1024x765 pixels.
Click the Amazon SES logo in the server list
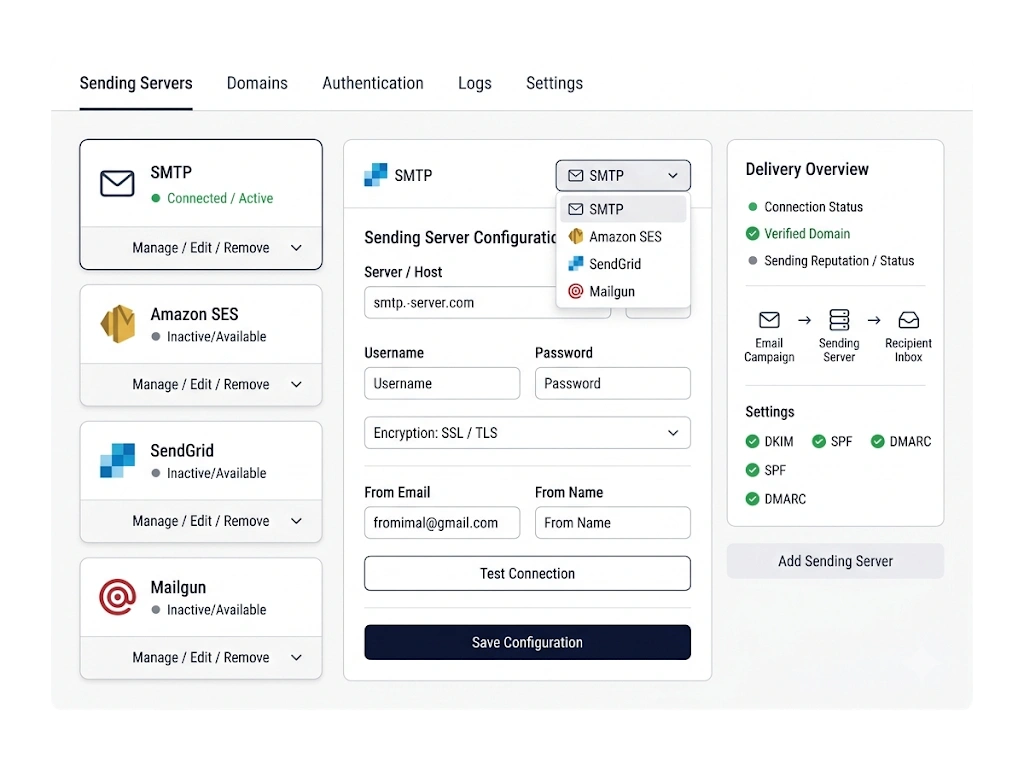(118, 323)
